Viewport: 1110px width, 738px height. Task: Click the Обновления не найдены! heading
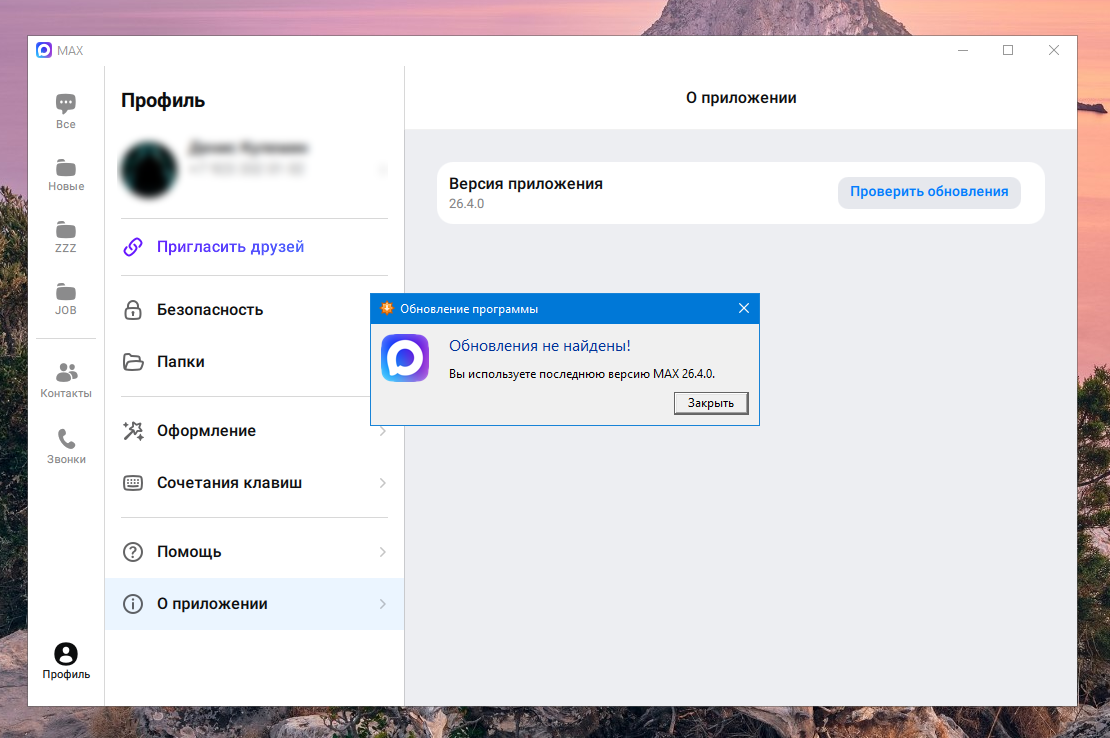click(539, 346)
